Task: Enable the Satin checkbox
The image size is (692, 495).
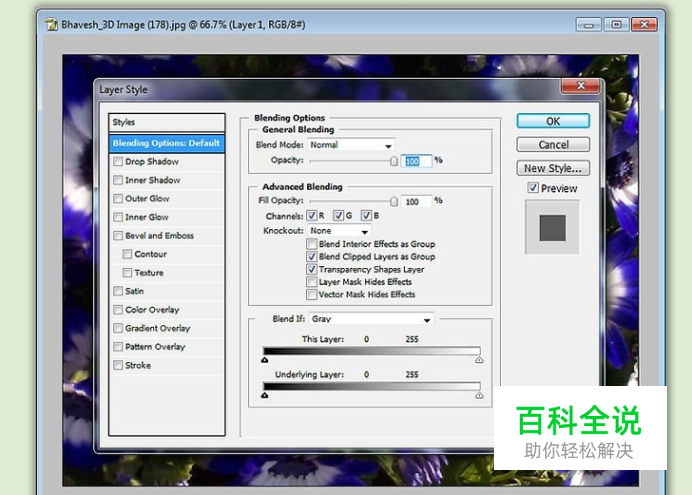Action: pyautogui.click(x=118, y=291)
